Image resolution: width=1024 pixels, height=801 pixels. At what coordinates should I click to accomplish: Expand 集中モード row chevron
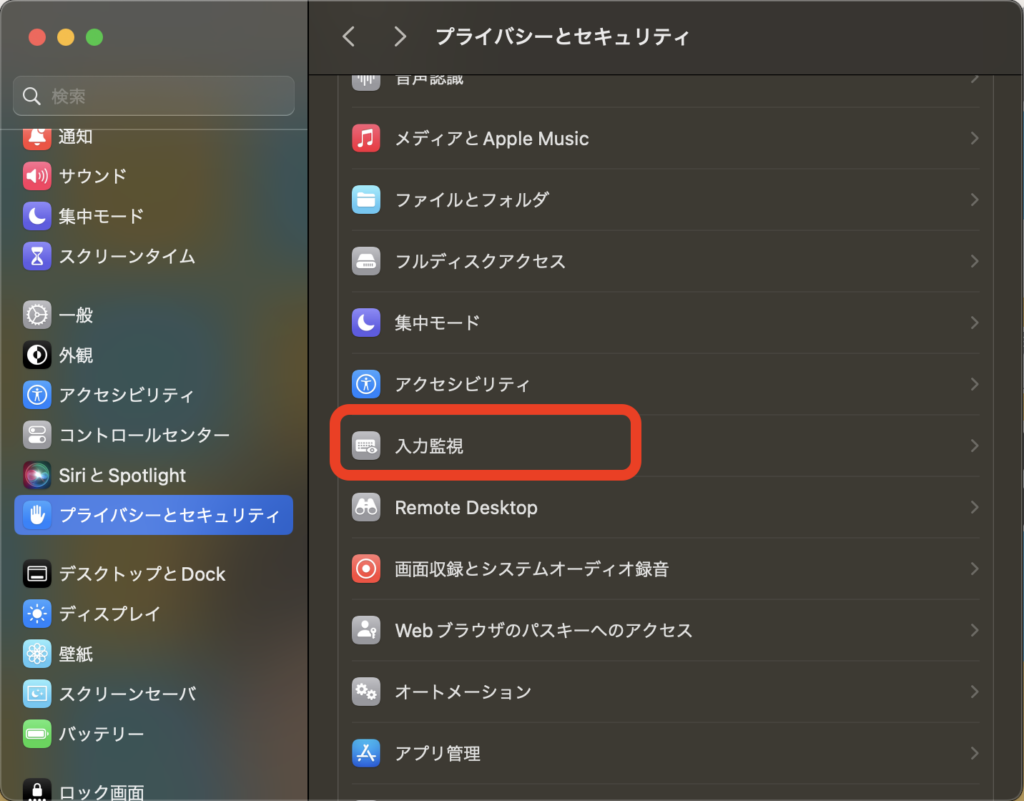(974, 322)
